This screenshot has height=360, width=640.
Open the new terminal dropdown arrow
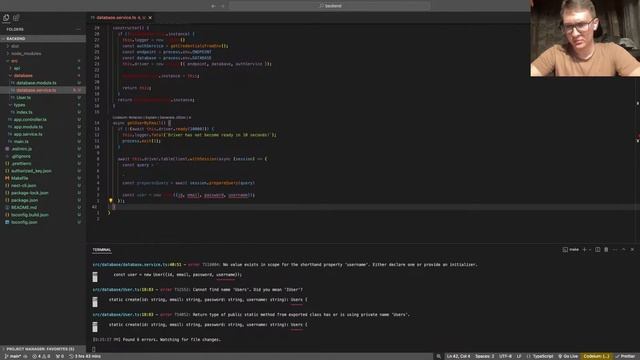pos(589,249)
